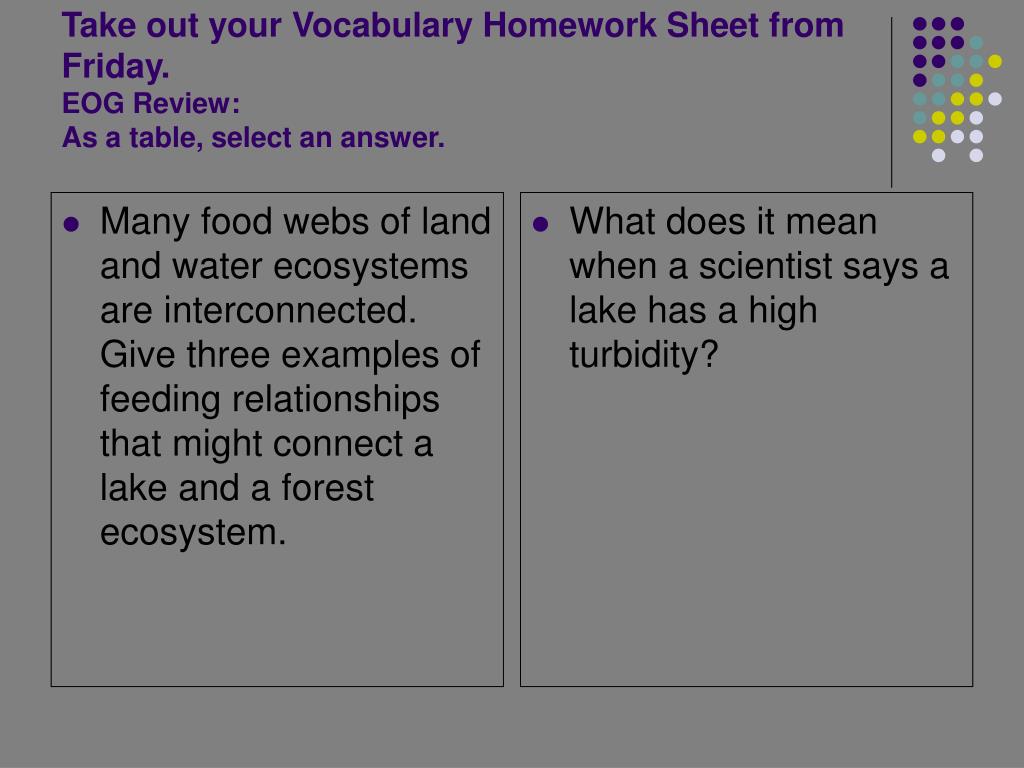Click 'when a scientist says a' line
Image resolution: width=1024 pixels, height=768 pixels.
(759, 266)
